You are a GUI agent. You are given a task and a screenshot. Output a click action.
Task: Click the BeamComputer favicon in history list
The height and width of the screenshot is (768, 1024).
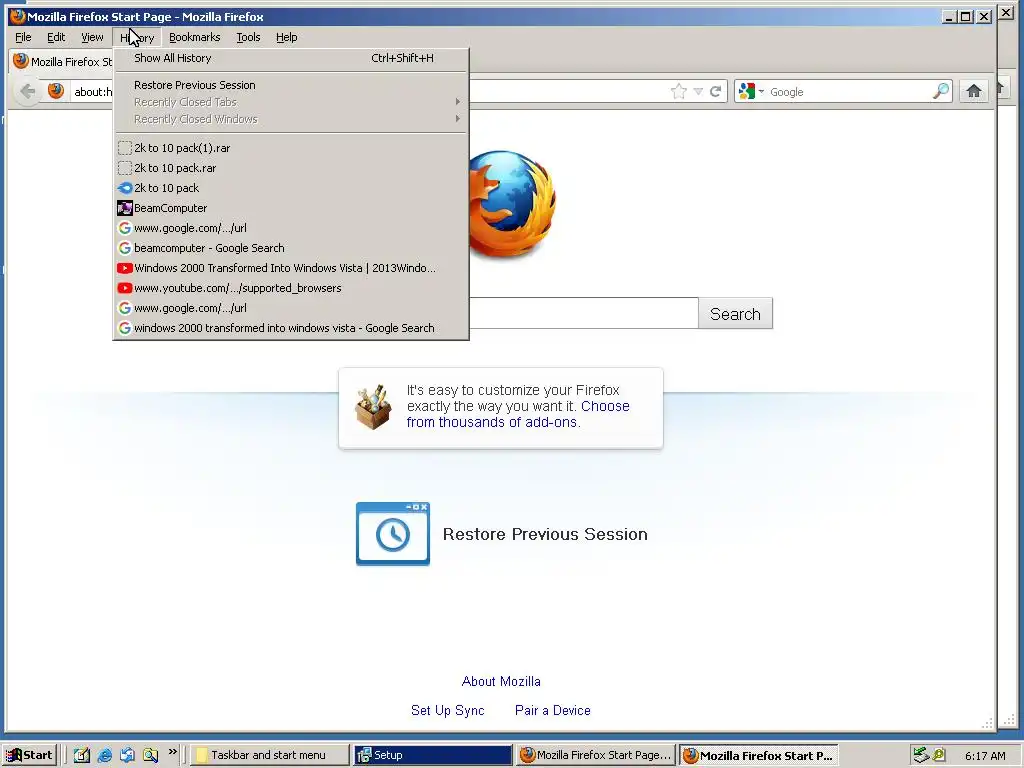[x=124, y=208]
